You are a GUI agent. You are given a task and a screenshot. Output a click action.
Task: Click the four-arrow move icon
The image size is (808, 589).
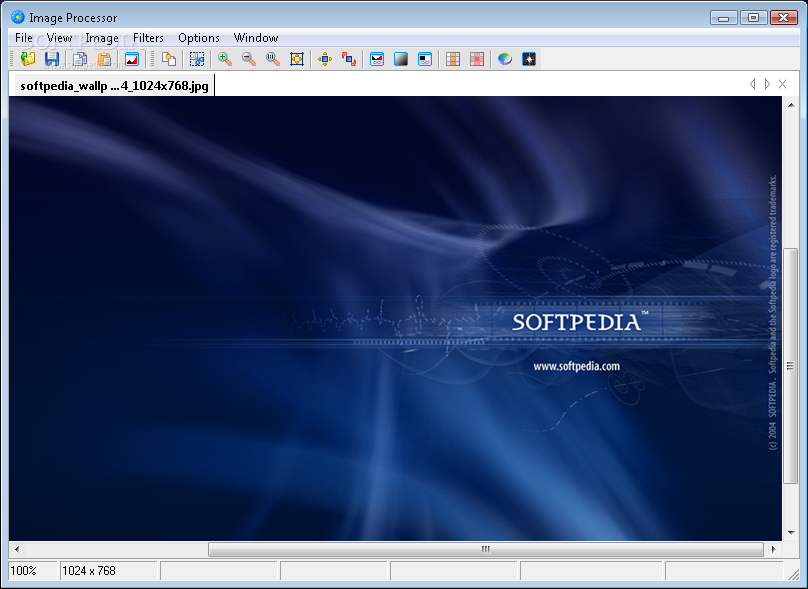point(325,59)
